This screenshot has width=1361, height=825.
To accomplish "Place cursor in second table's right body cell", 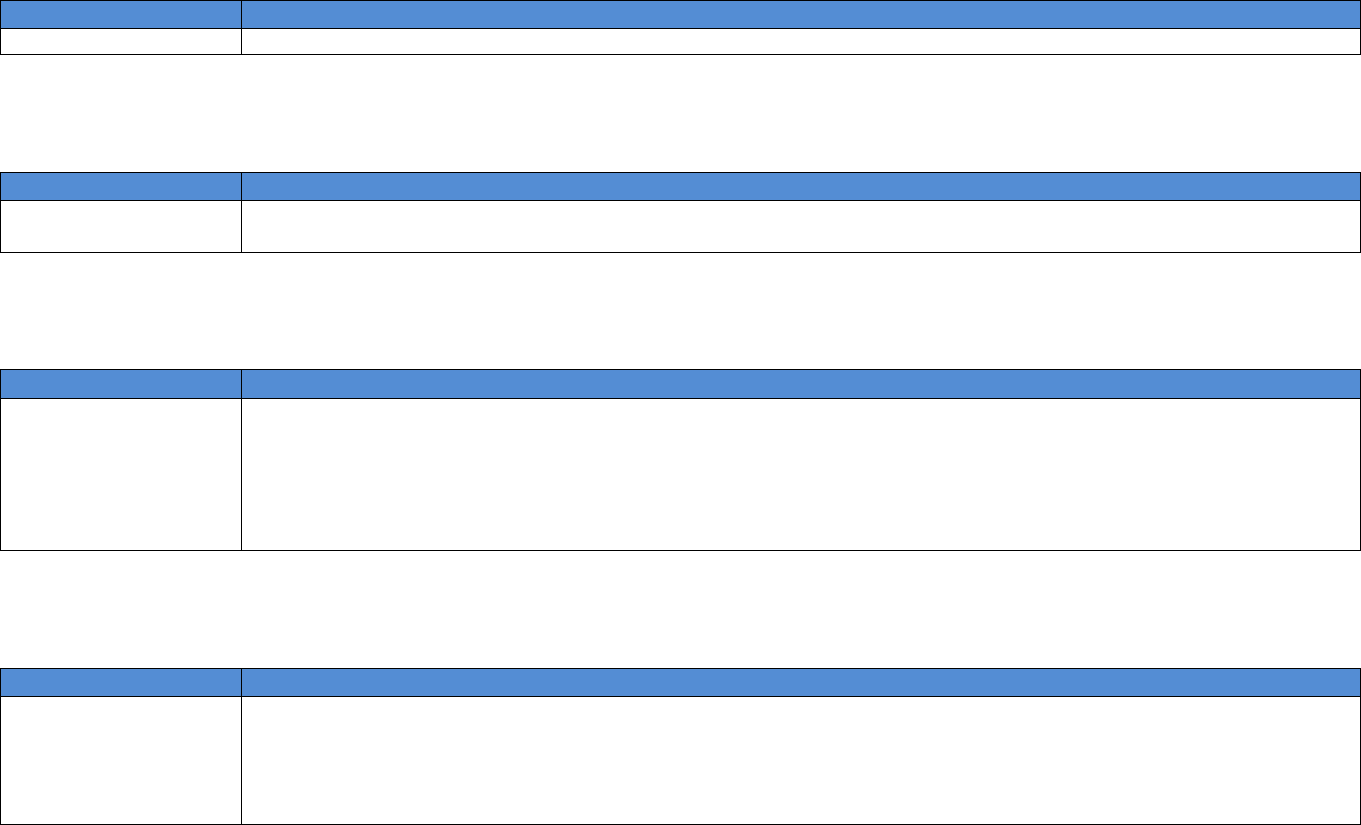I will 800,226.
